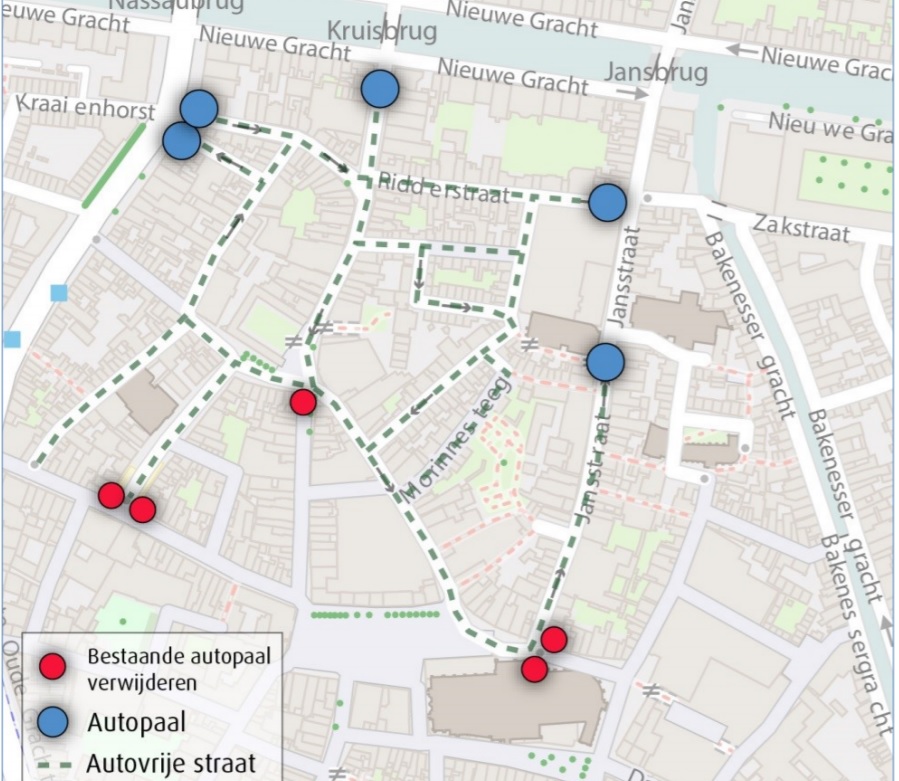Click right red marker of the southwest pair
The height and width of the screenshot is (781, 899).
(143, 510)
